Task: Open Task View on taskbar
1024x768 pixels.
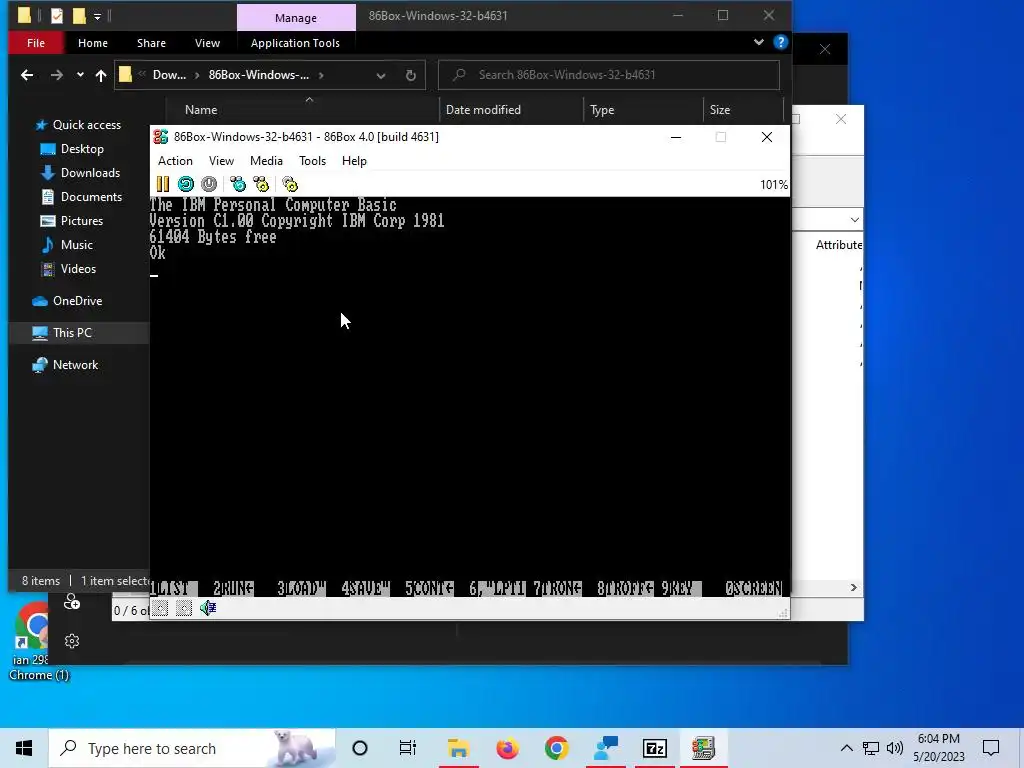Action: (408, 748)
